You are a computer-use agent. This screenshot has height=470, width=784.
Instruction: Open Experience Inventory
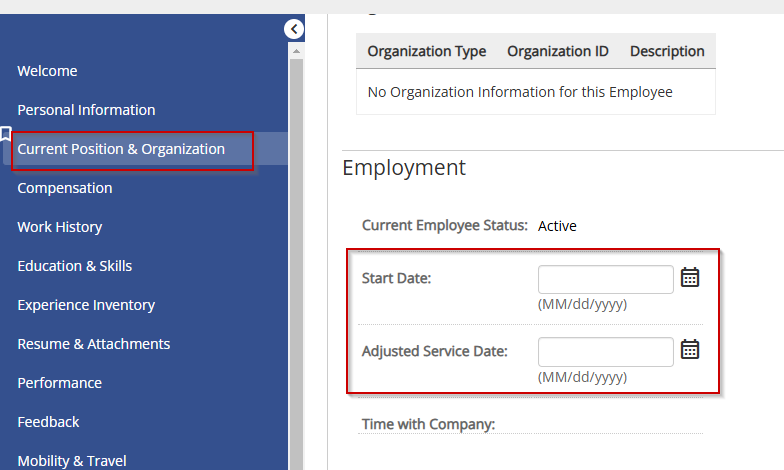86,305
